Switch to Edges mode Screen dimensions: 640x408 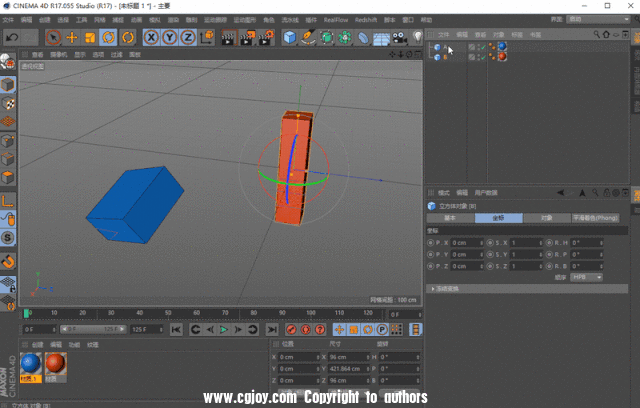tap(8, 159)
